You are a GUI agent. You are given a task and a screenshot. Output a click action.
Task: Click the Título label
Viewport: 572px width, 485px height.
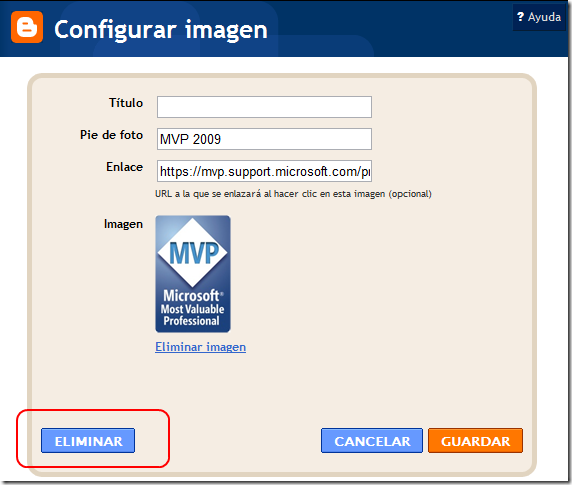[x=126, y=103]
